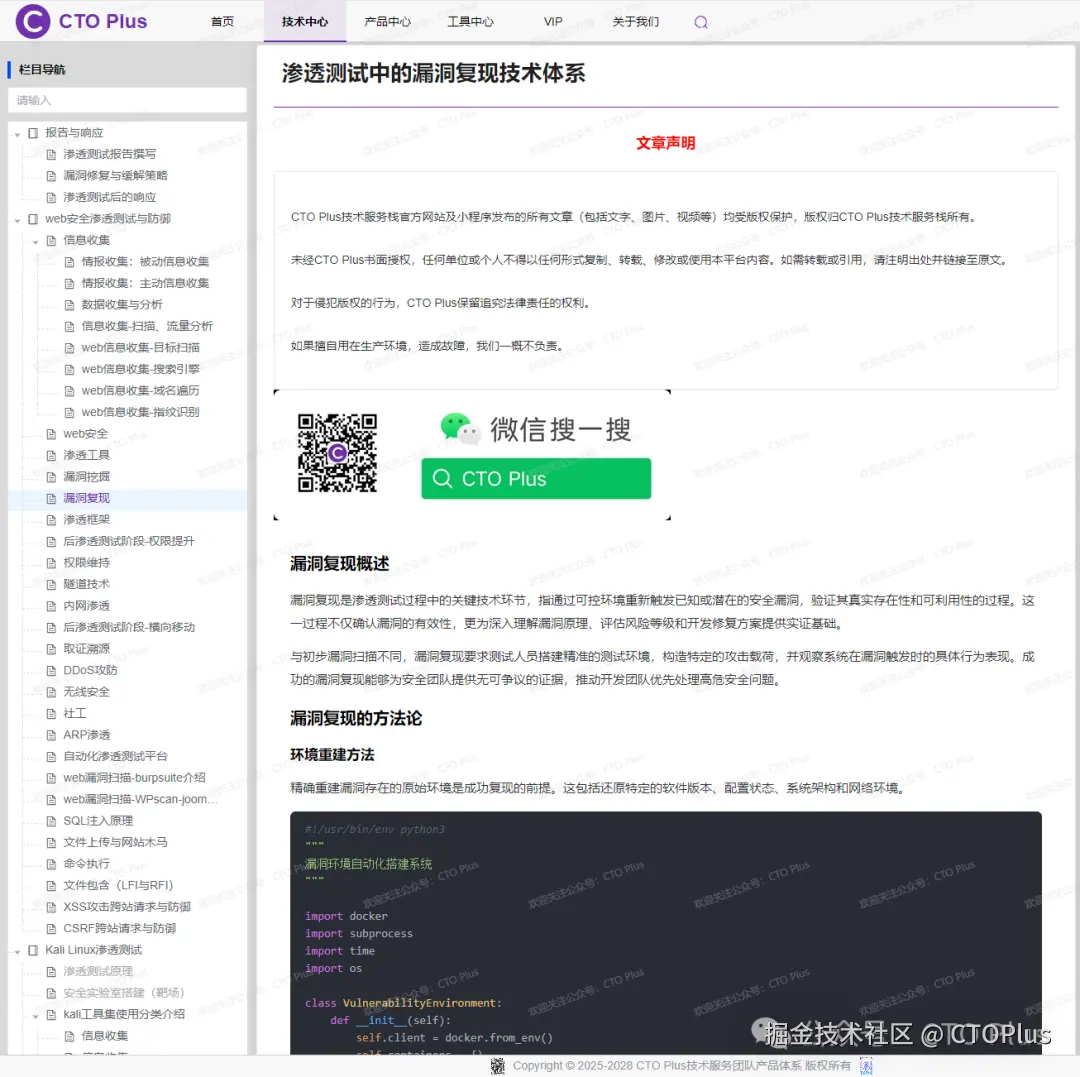Click the 请输入 sidebar search field
The height and width of the screenshot is (1077, 1080).
[127, 100]
